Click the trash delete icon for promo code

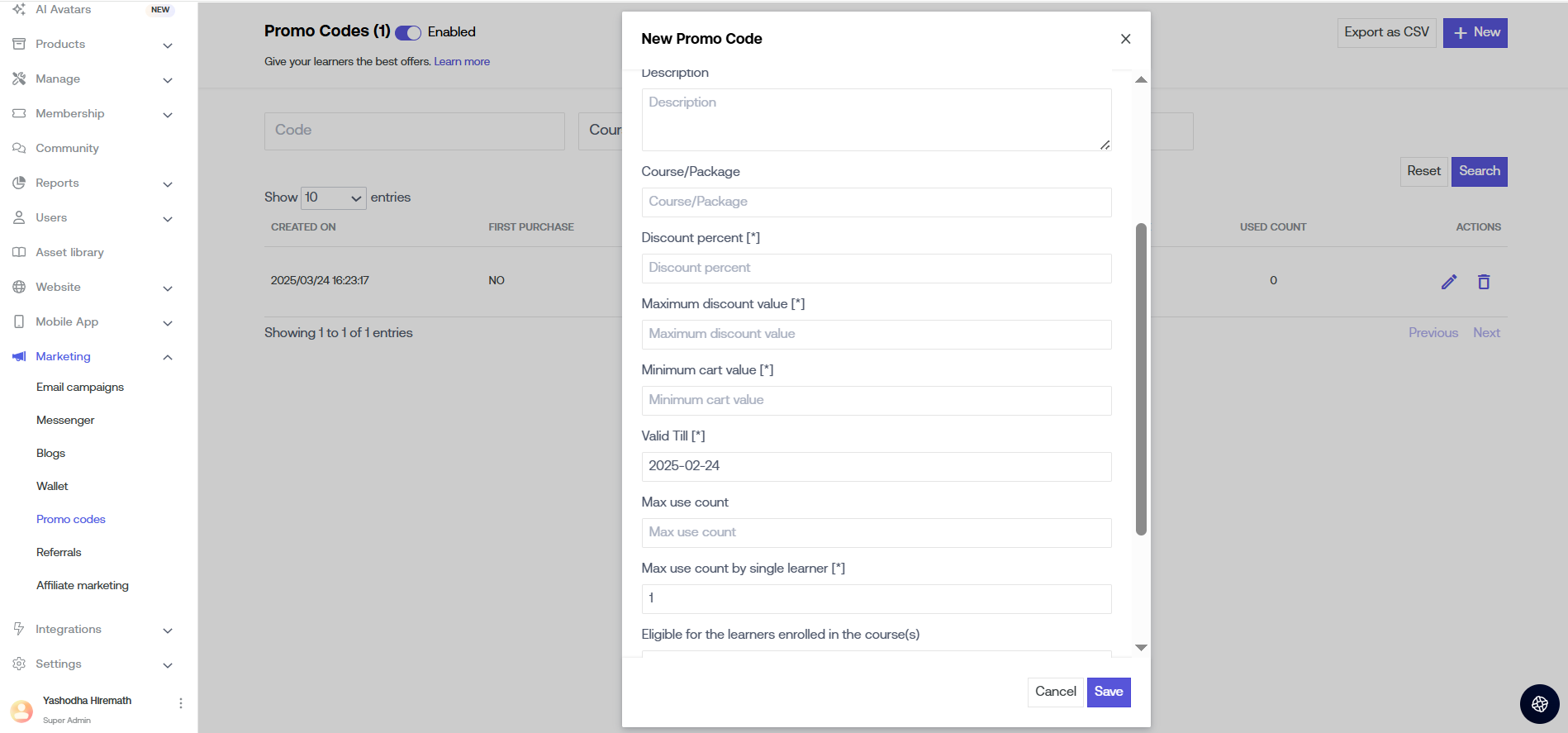coord(1484,282)
